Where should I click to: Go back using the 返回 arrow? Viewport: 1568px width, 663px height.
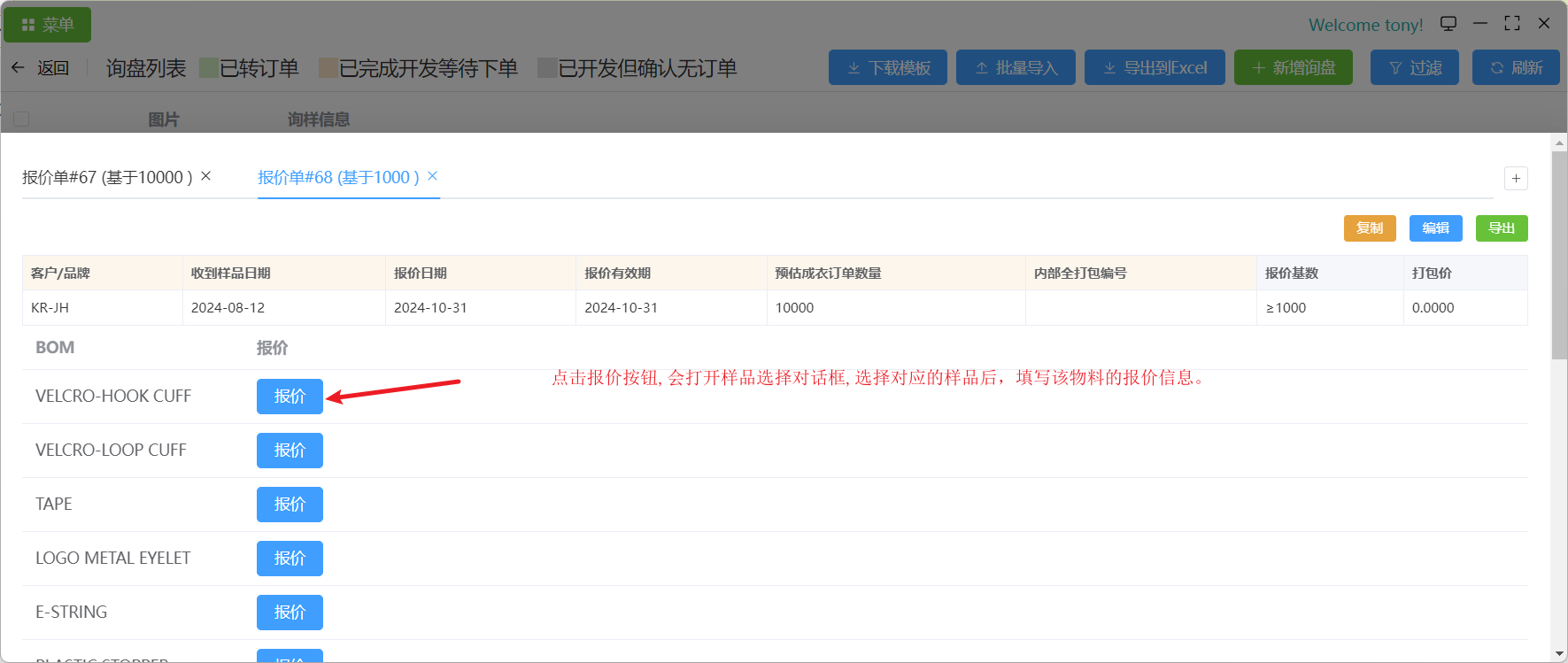point(41,68)
